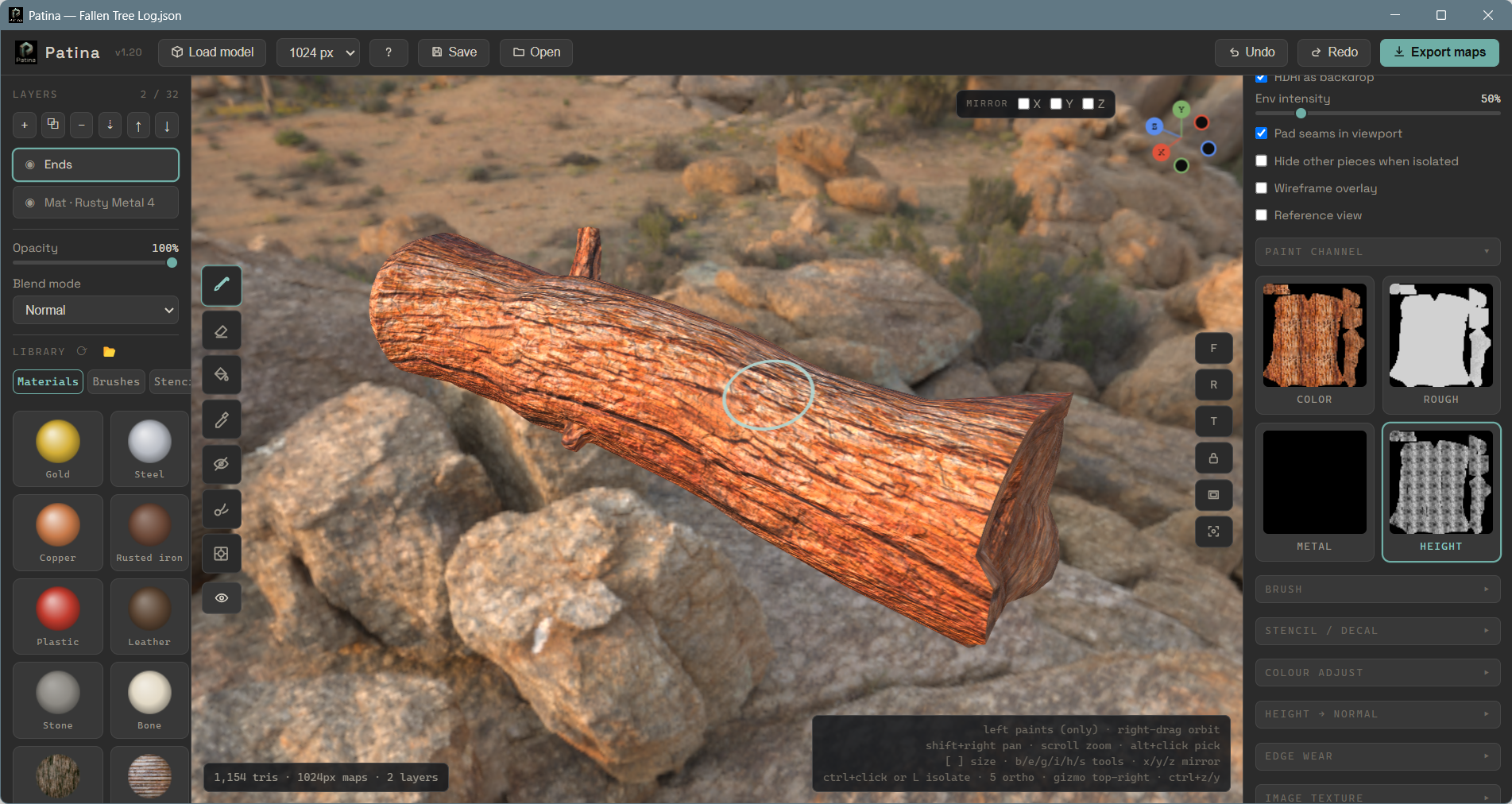Toggle mirror Z checkbox
Image resolution: width=1512 pixels, height=804 pixels.
pos(1088,104)
